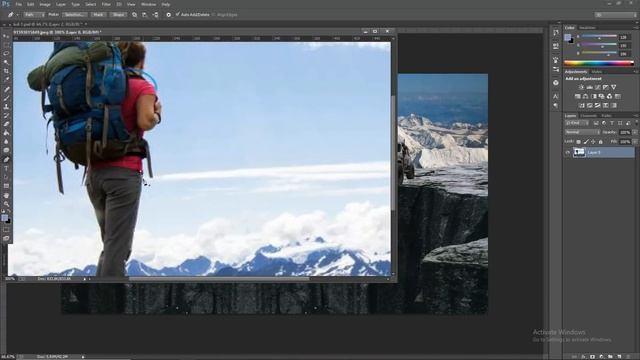Add a Levels adjustment
The image size is (640, 360).
589,87
